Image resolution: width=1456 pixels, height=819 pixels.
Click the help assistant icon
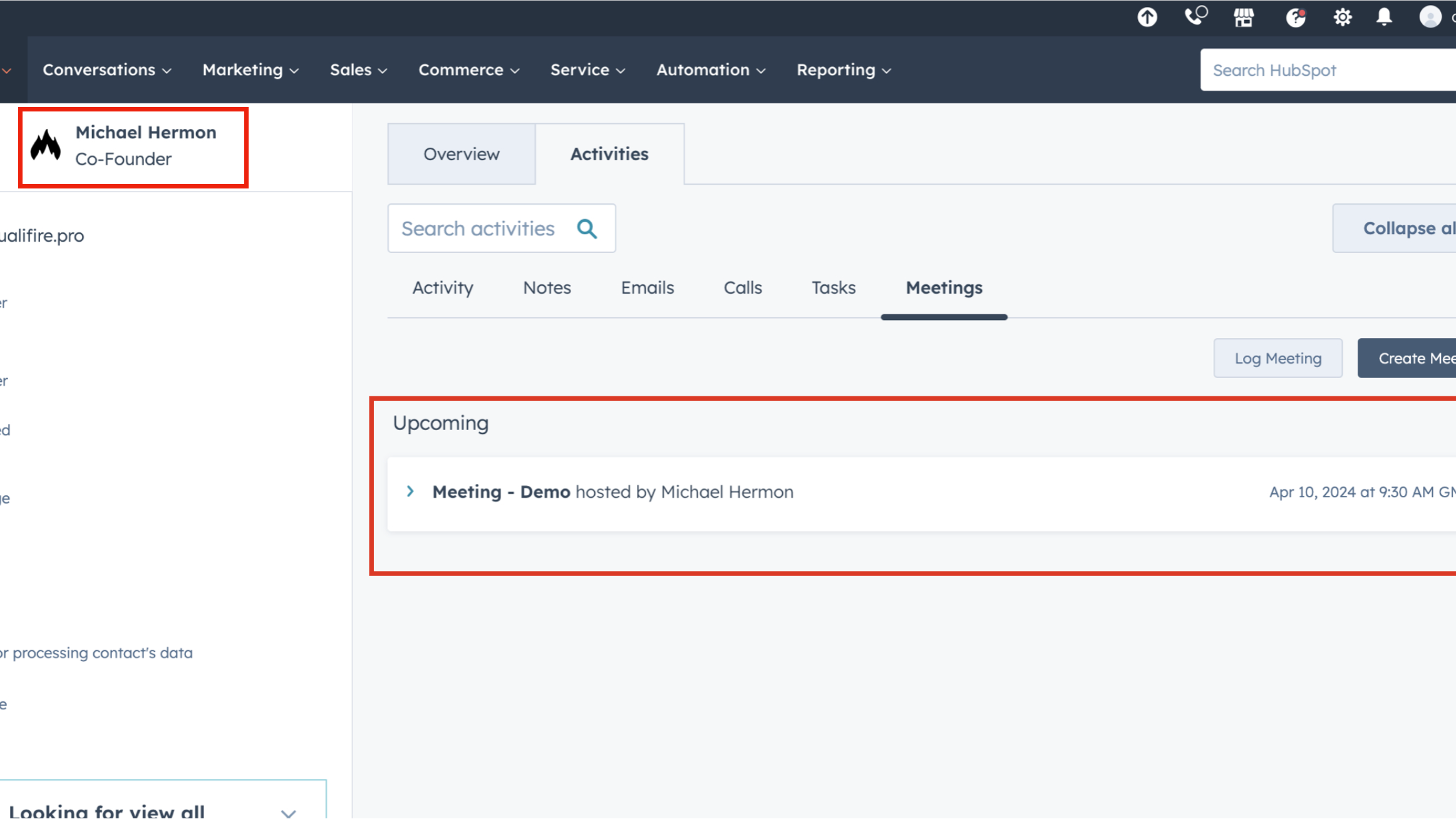tap(1295, 17)
